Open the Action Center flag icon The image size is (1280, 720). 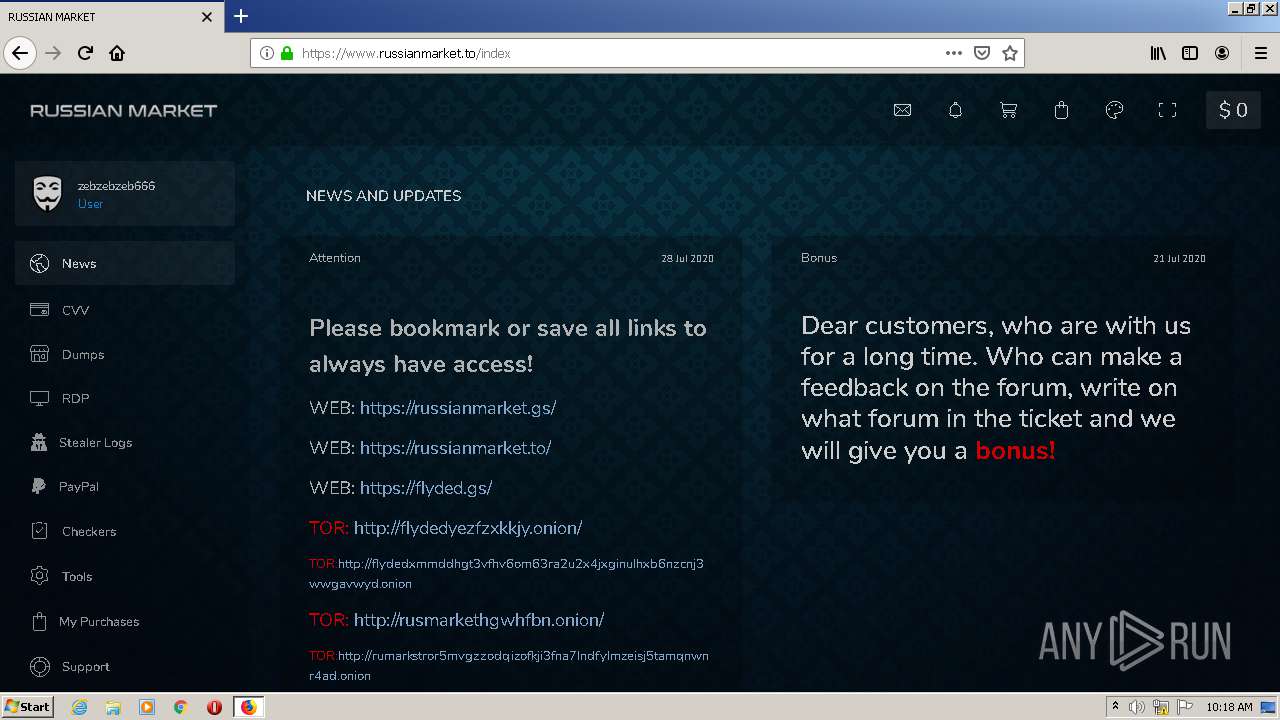[x=1184, y=707]
